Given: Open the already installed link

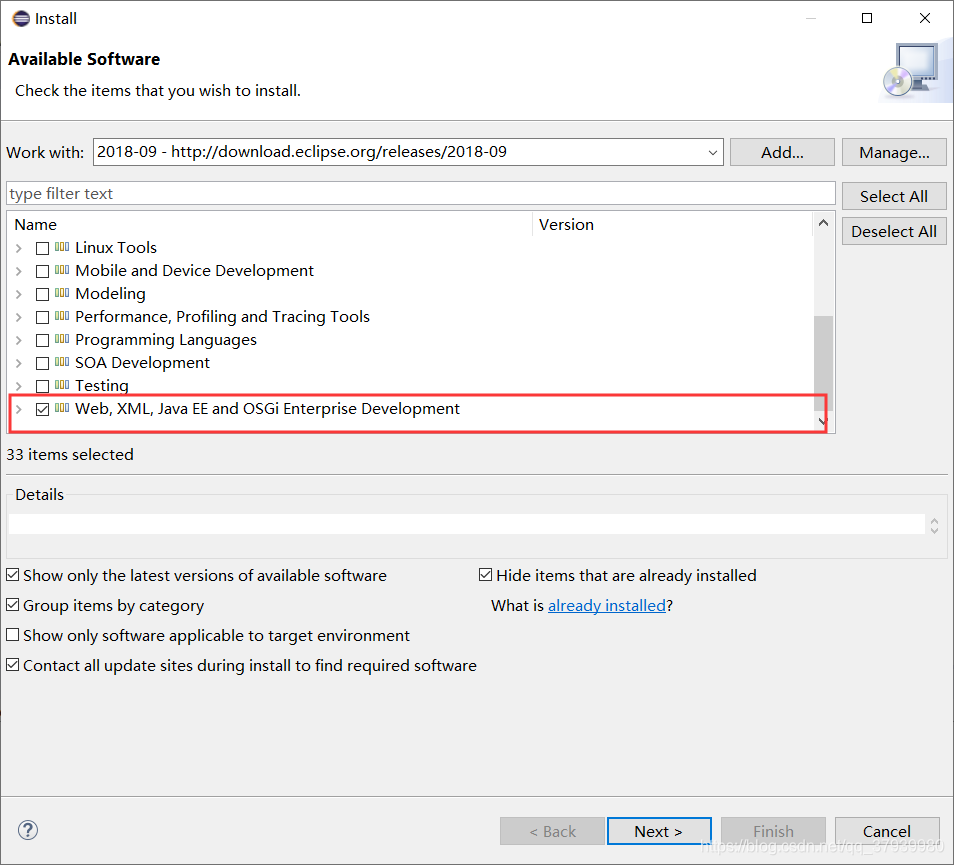Looking at the screenshot, I should 607,605.
